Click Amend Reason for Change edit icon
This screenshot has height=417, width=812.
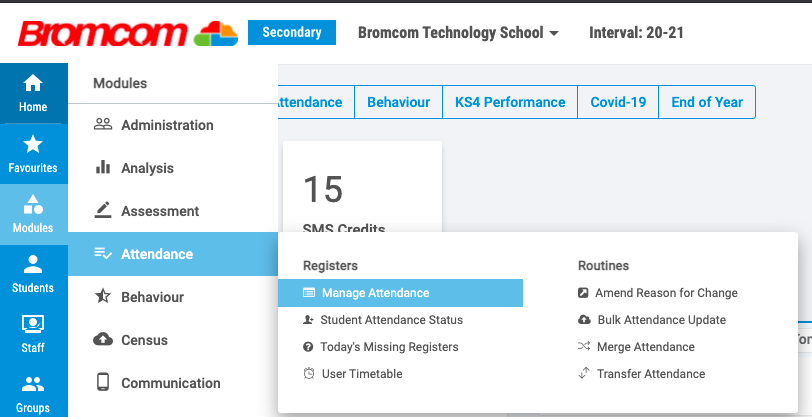[x=583, y=293]
